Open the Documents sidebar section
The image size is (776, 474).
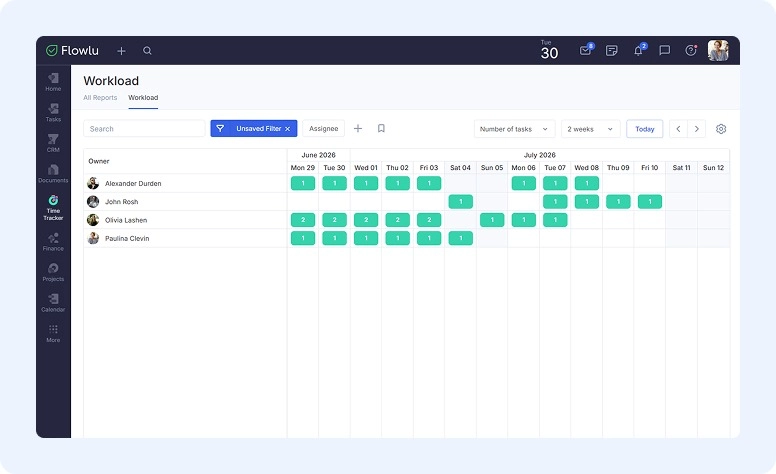[53, 174]
